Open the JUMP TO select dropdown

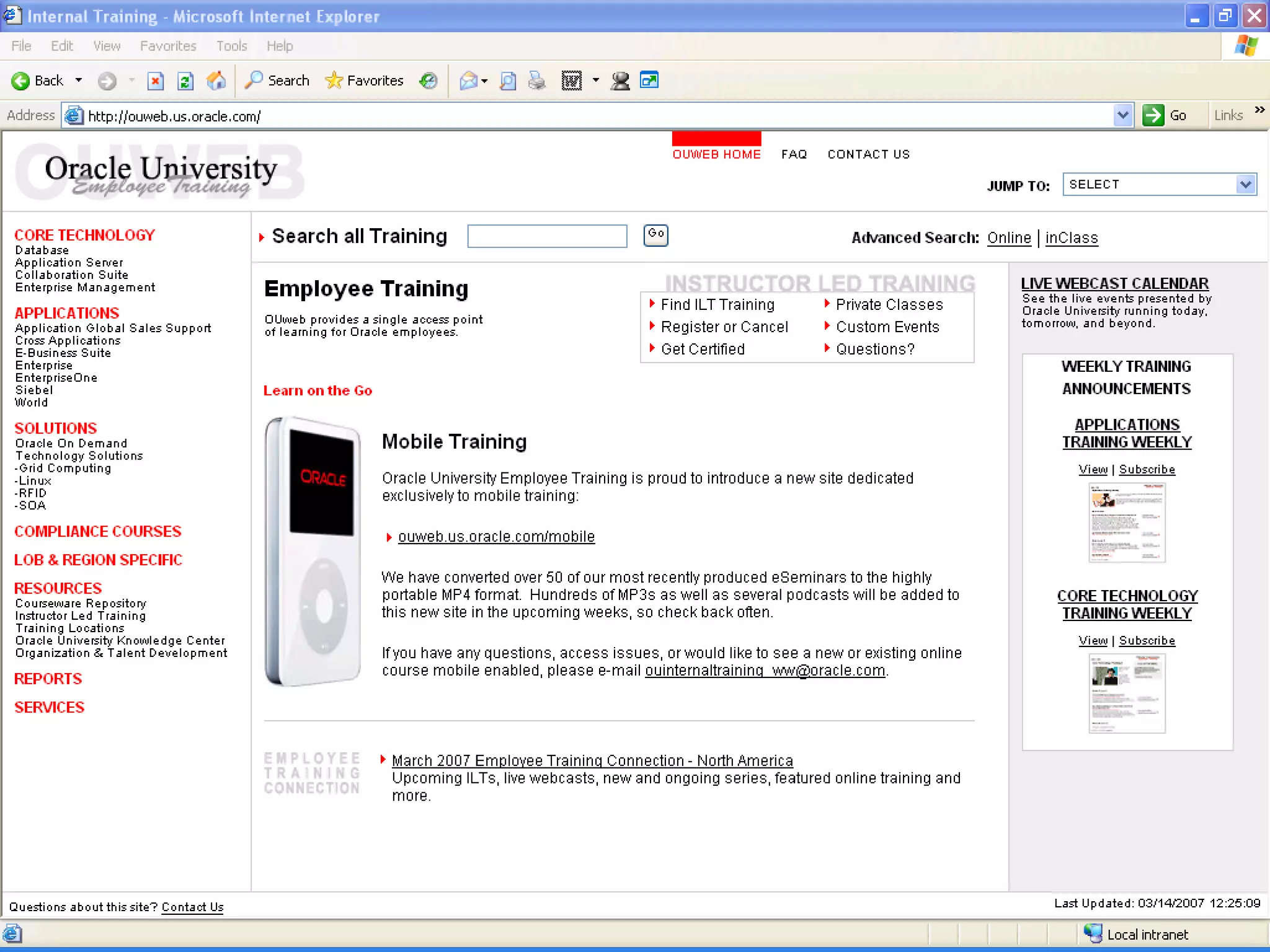tap(1245, 185)
